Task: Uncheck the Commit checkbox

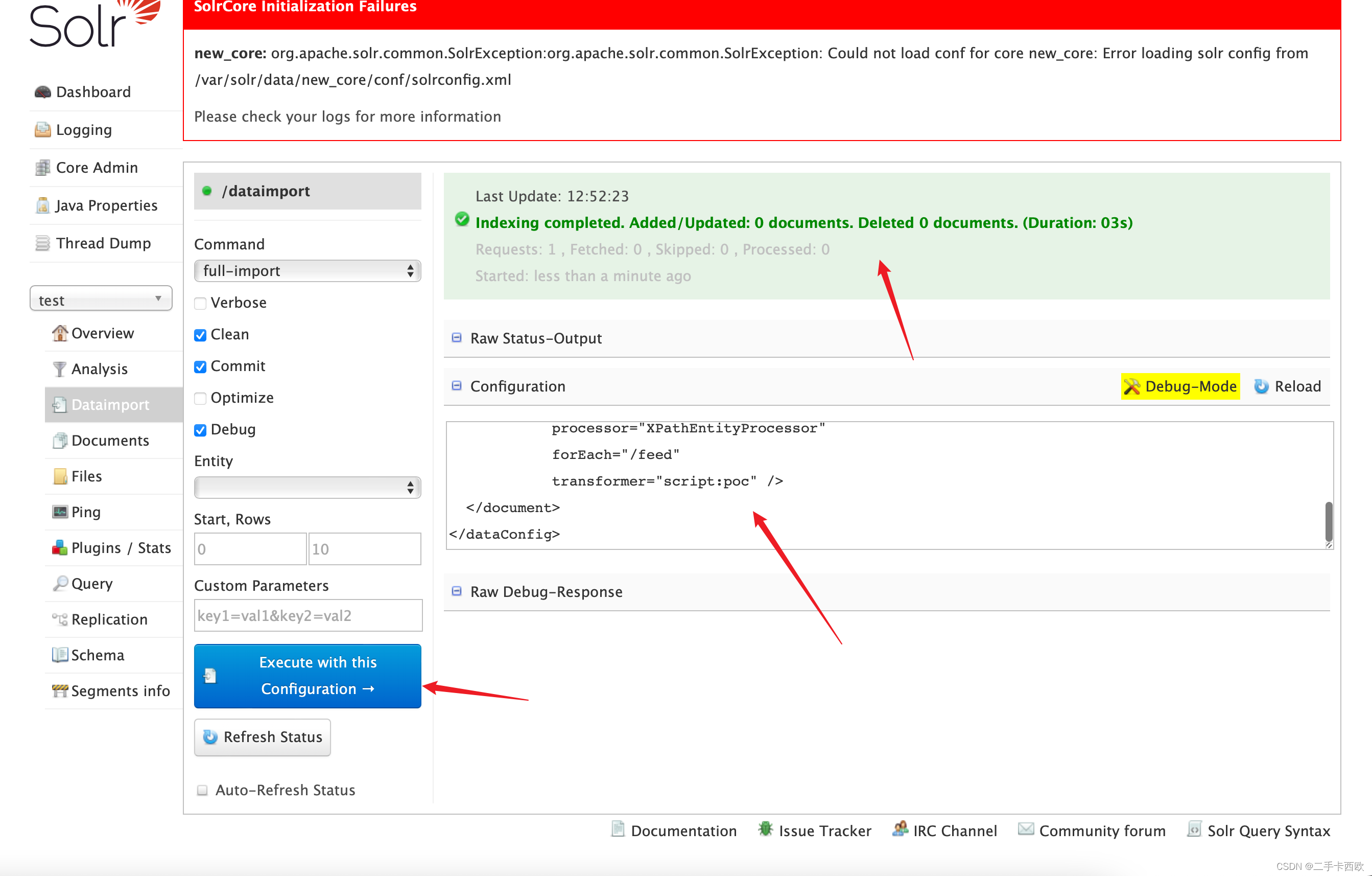Action: click(200, 366)
